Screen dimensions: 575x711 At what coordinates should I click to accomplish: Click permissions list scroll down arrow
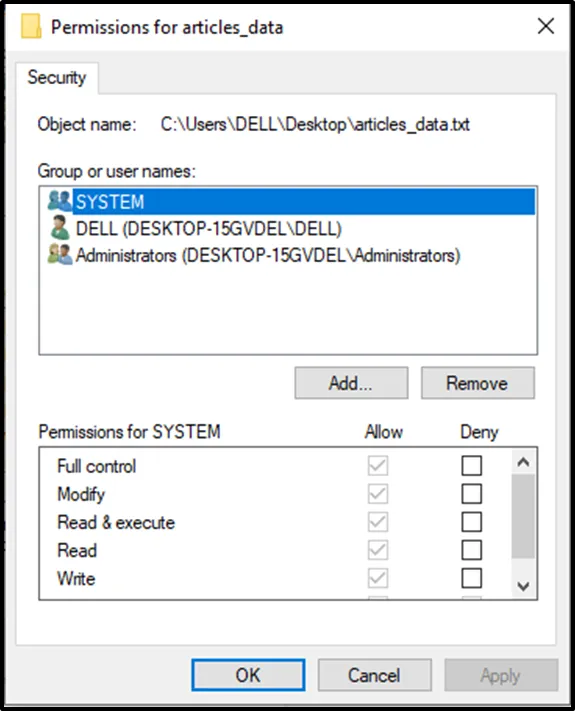coord(523,586)
